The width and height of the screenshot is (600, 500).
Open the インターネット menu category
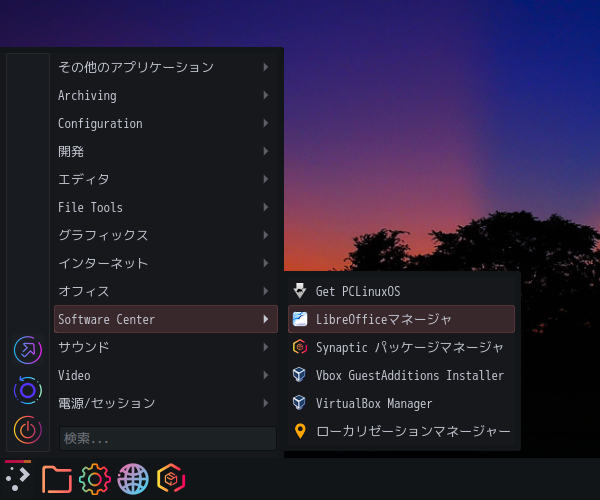pyautogui.click(x=166, y=263)
